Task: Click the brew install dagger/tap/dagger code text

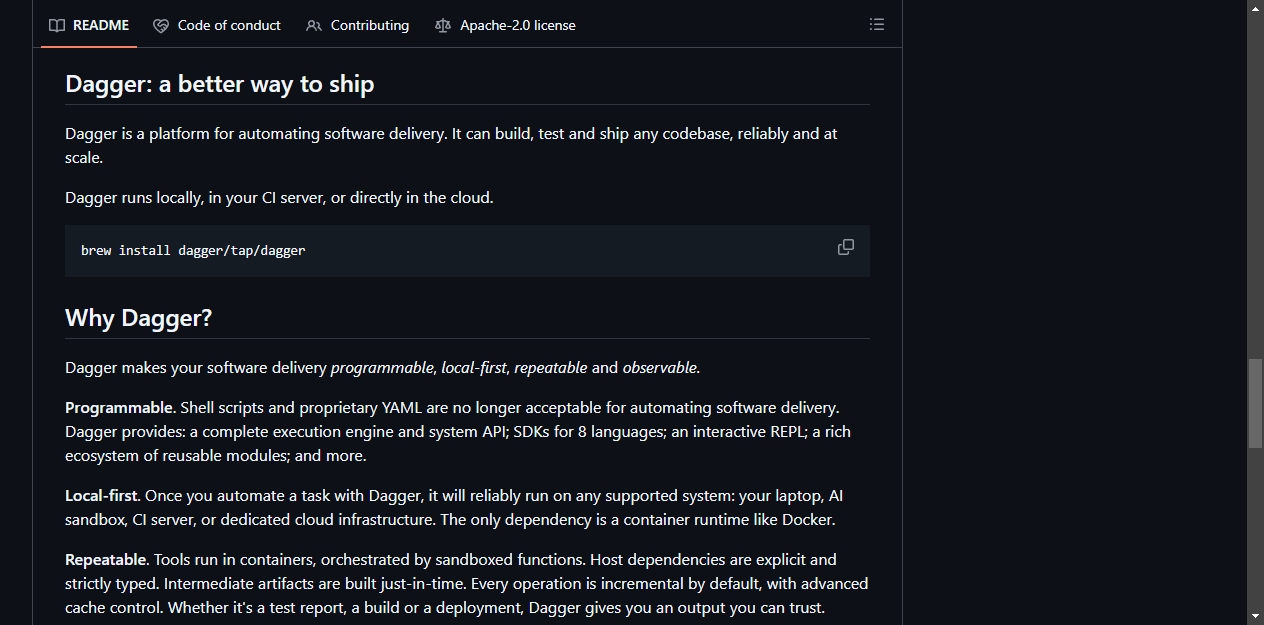Action: coord(193,250)
